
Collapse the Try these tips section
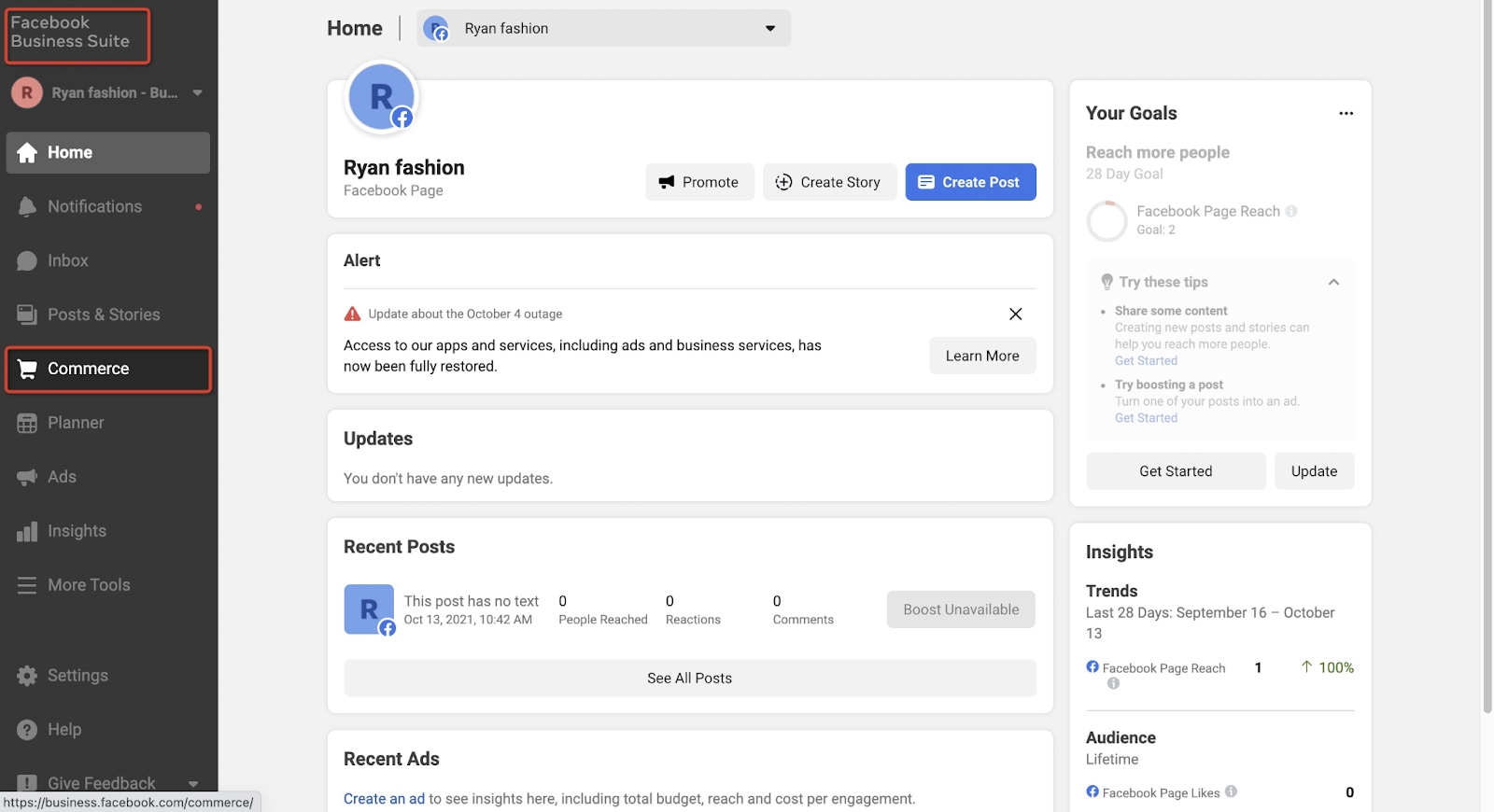click(x=1334, y=282)
